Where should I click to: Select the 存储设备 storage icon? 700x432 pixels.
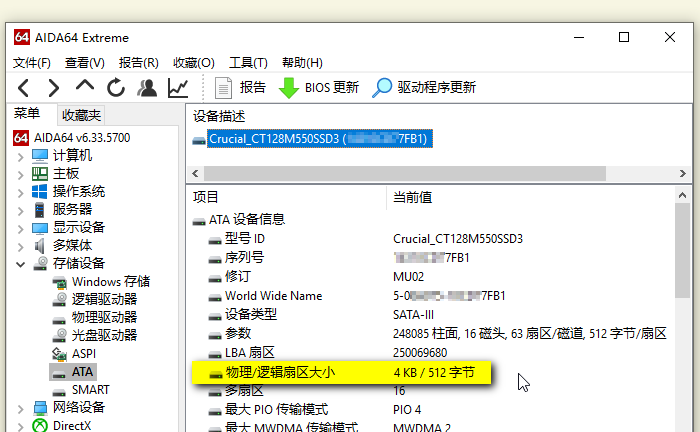pyautogui.click(x=40, y=263)
